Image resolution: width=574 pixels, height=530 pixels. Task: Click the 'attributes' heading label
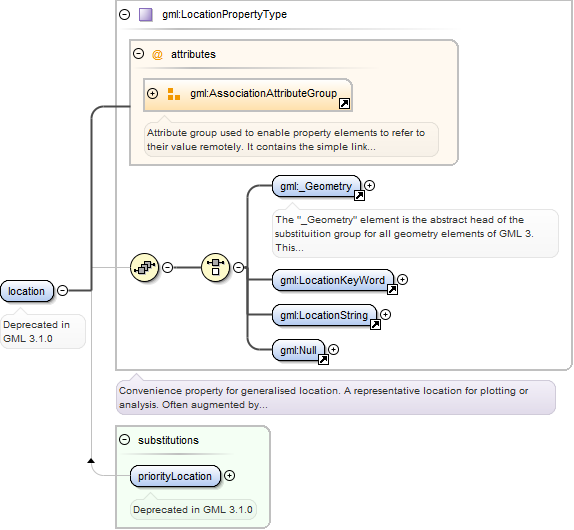pos(193,55)
